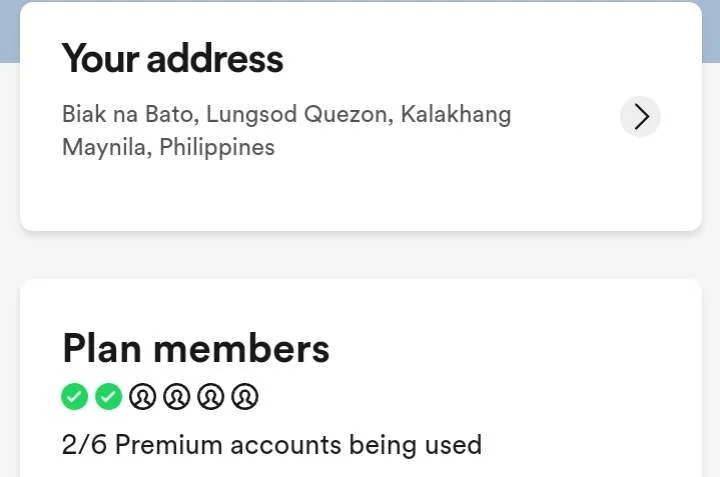The width and height of the screenshot is (720, 477).
Task: Select the second empty member slot icon
Action: [x=176, y=396]
